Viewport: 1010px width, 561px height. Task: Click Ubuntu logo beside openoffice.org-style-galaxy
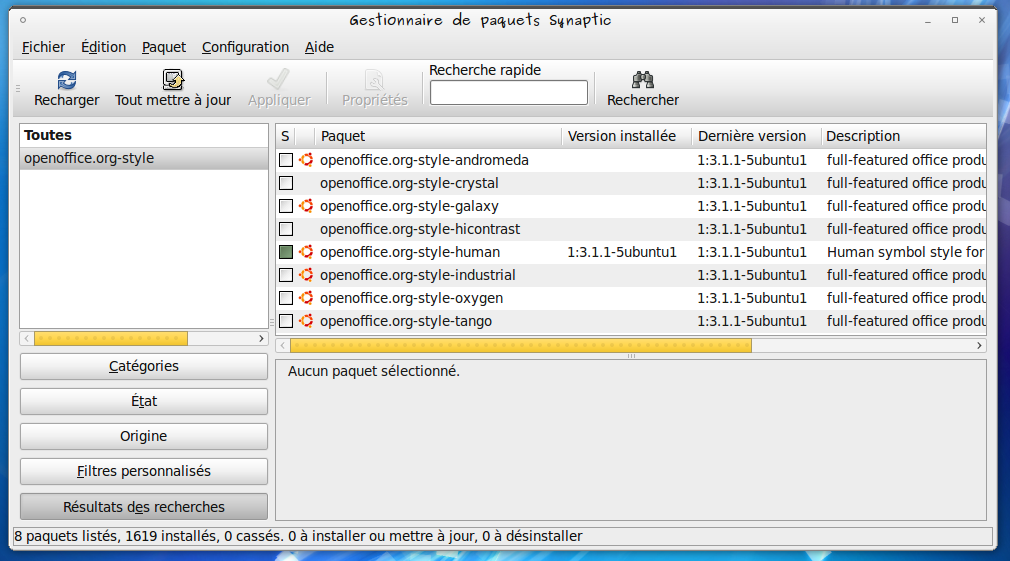coord(306,206)
